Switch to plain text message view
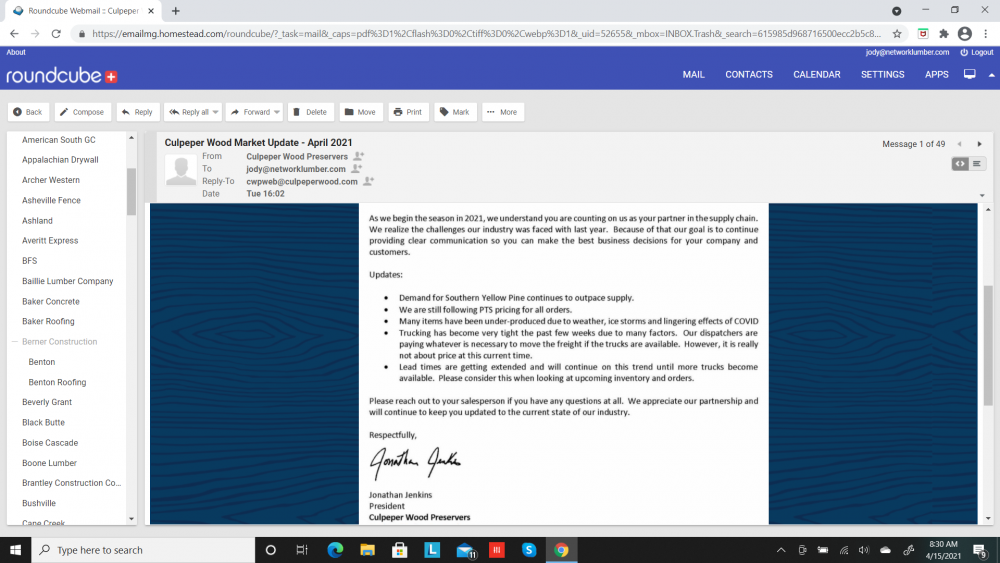 point(977,163)
